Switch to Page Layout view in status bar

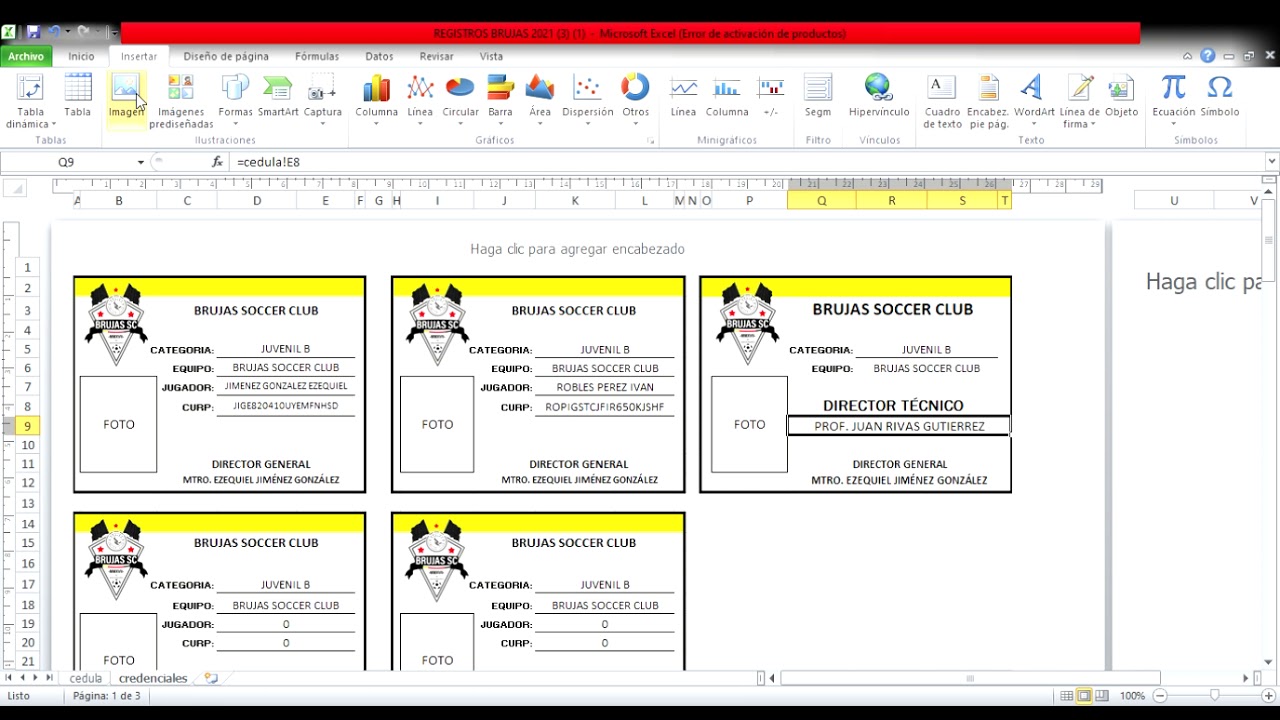point(1084,695)
